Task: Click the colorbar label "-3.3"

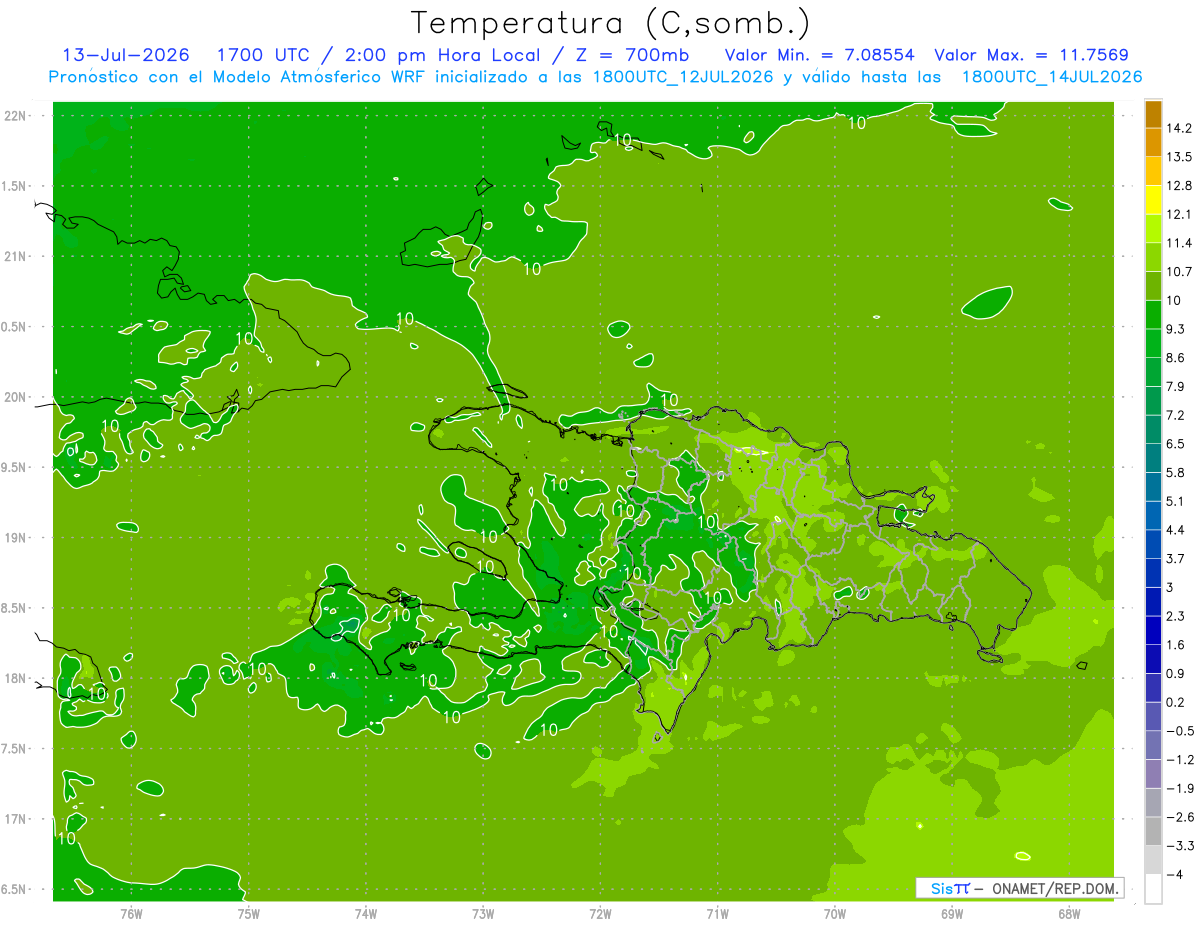Action: pyautogui.click(x=1180, y=846)
